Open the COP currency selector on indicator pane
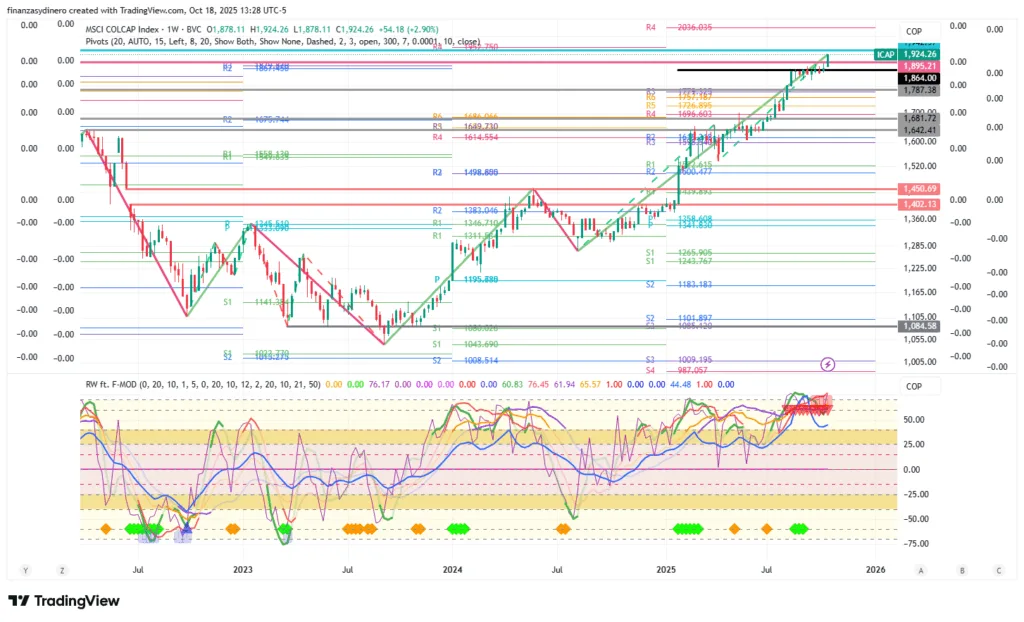Screen dimensions: 1024x622 (914, 386)
